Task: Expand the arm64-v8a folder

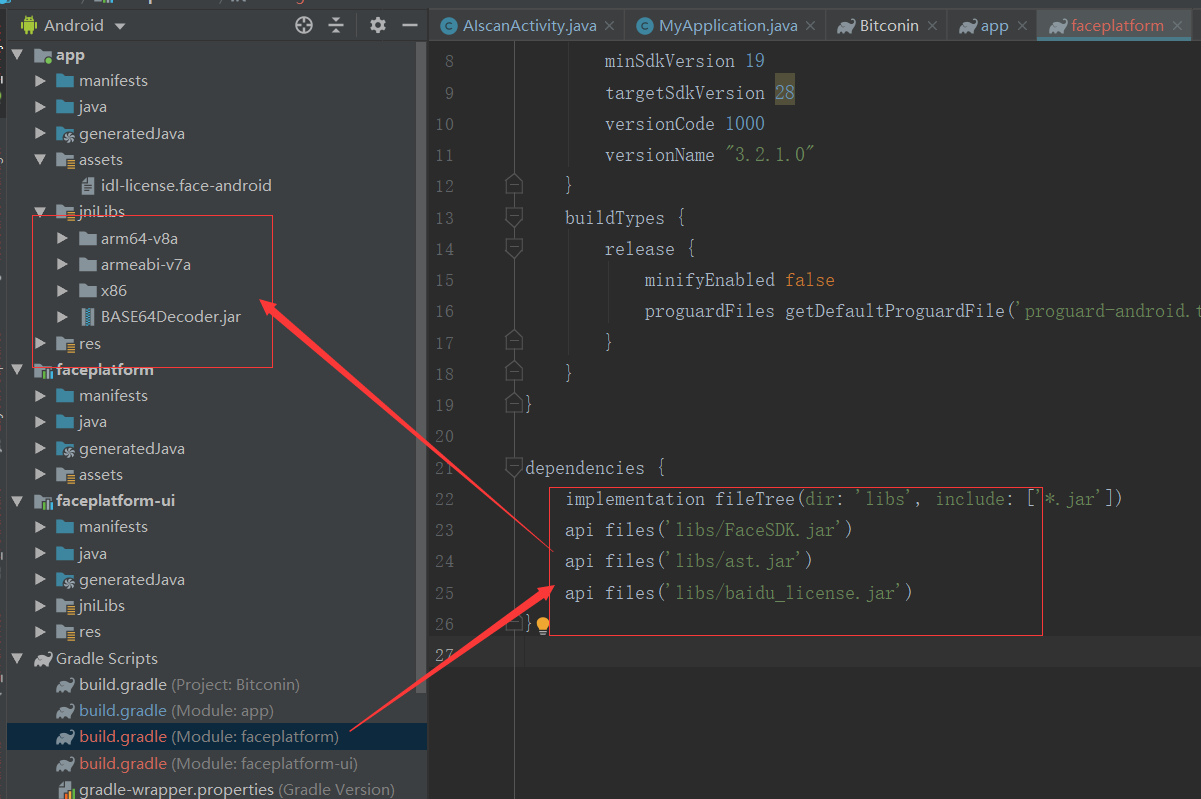Action: 62,238
